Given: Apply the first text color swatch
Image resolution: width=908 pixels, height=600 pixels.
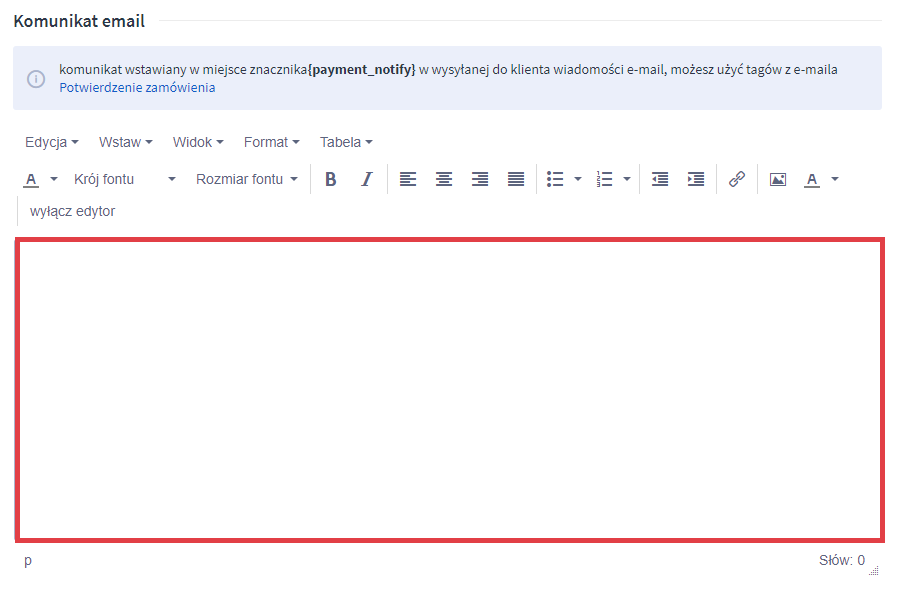Looking at the screenshot, I should pyautogui.click(x=30, y=179).
